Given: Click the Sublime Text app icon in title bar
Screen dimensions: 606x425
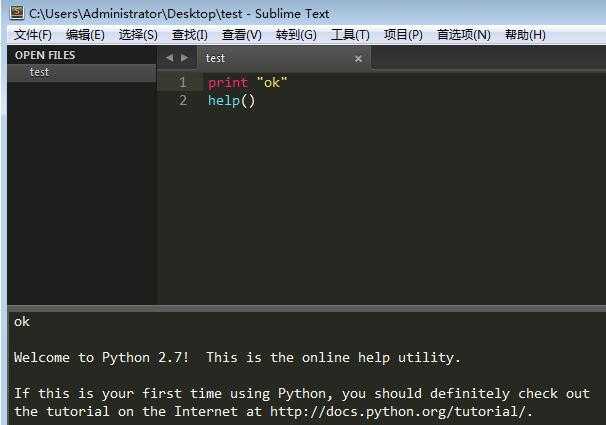Looking at the screenshot, I should coord(17,13).
